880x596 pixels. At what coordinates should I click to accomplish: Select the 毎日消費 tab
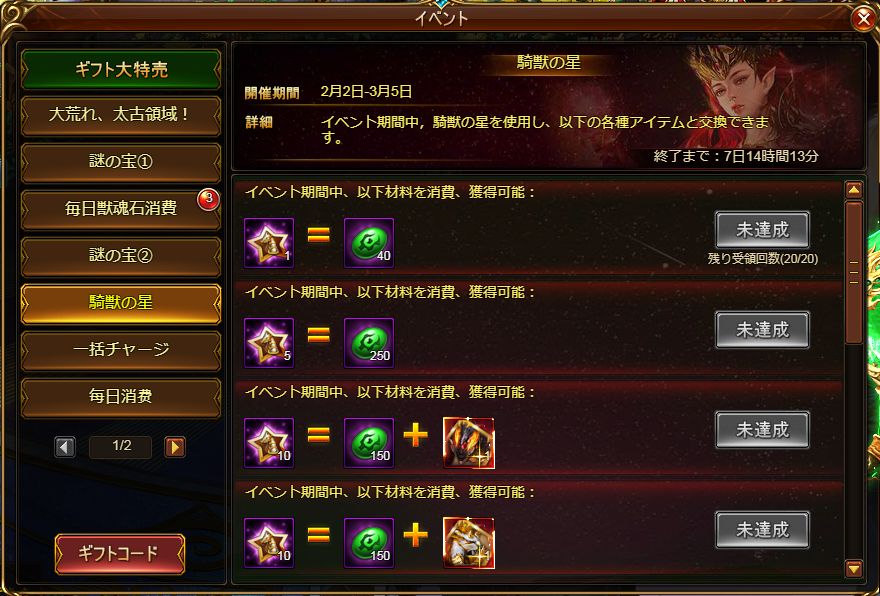coord(121,397)
